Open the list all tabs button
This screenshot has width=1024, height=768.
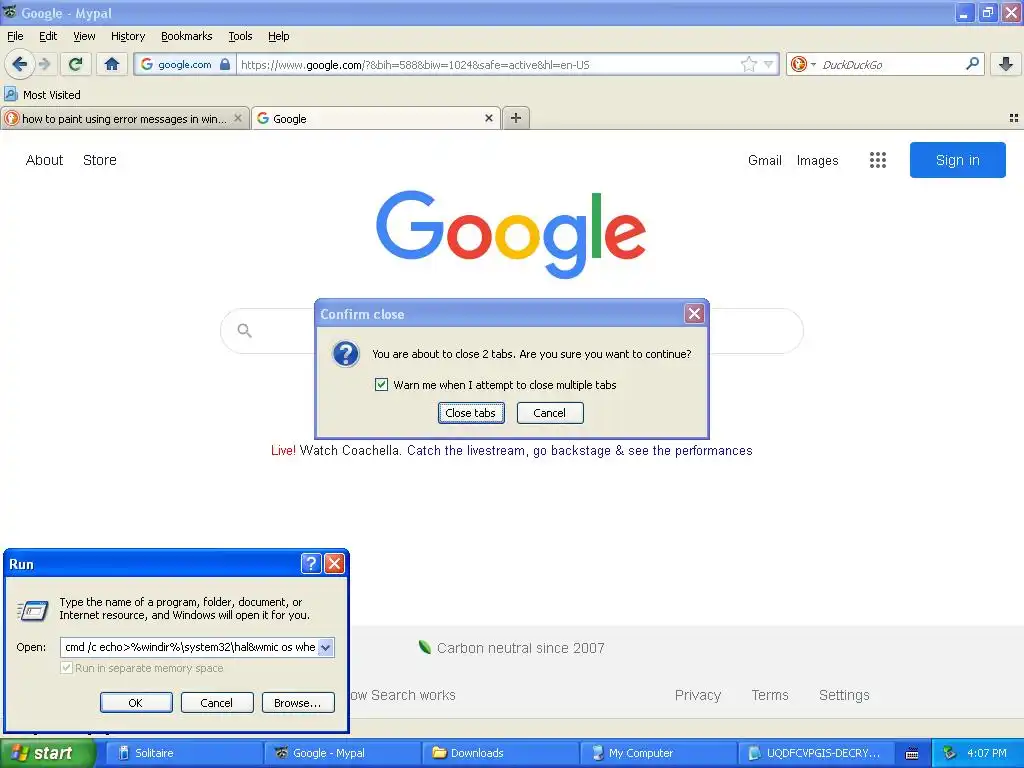(1014, 118)
